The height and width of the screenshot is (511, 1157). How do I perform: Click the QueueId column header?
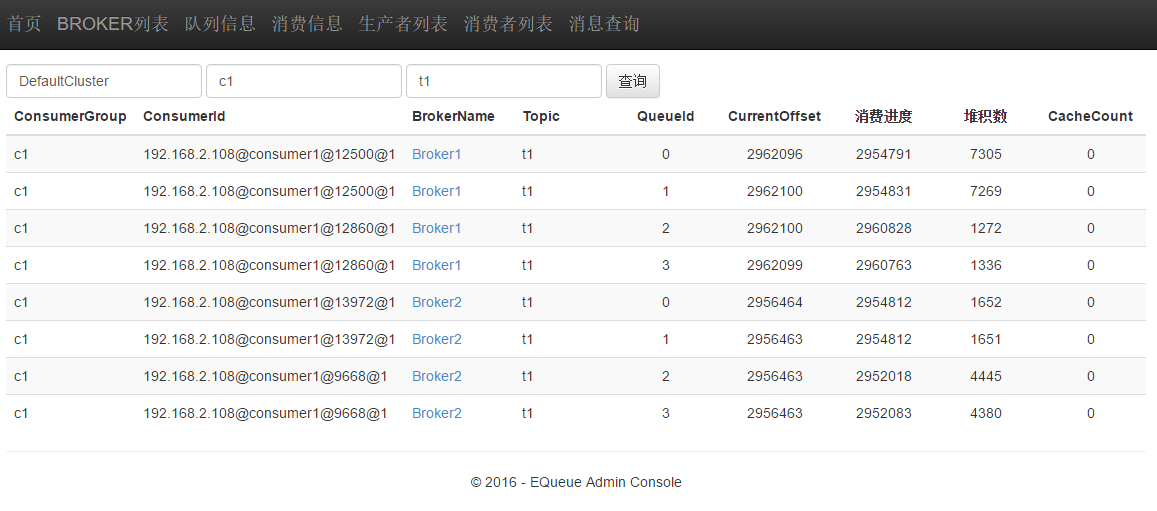tap(666, 117)
